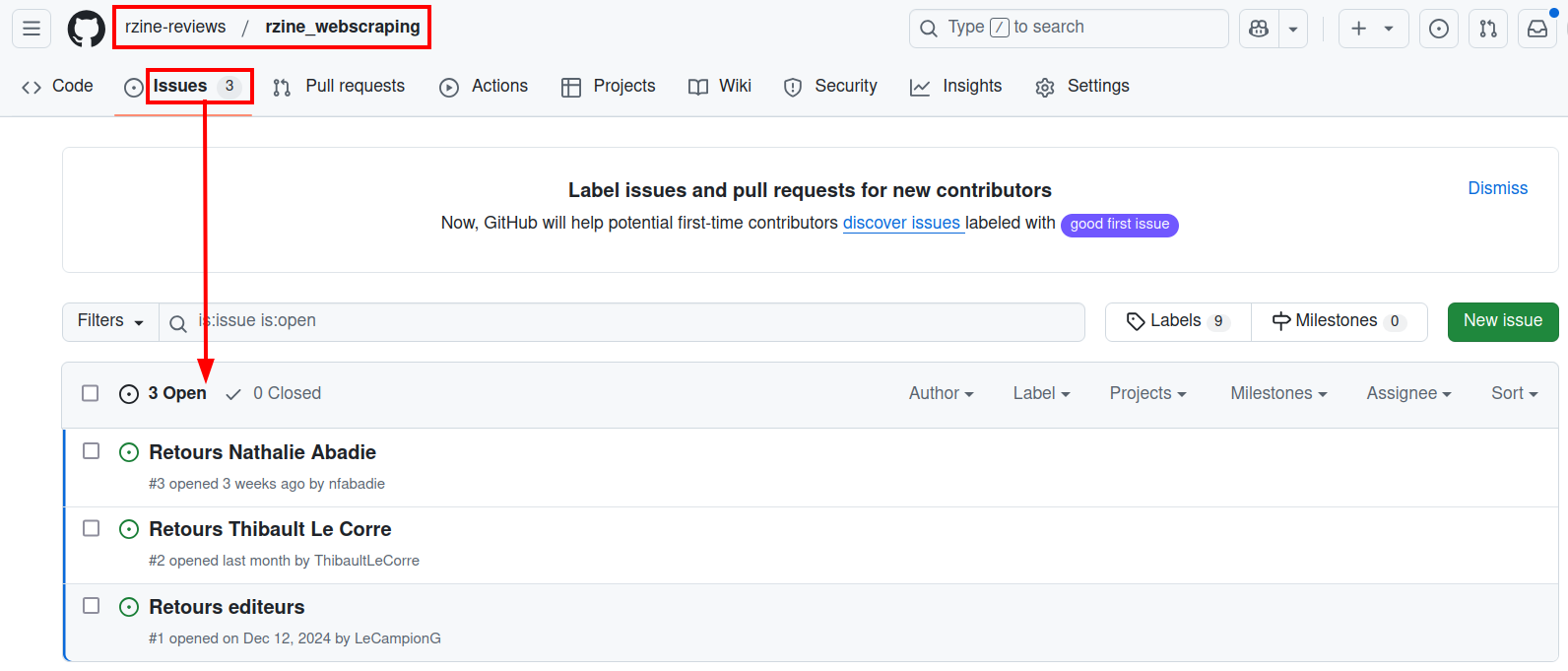Expand the Sort dropdown
This screenshot has height=671, width=1568.
pyautogui.click(x=1514, y=393)
